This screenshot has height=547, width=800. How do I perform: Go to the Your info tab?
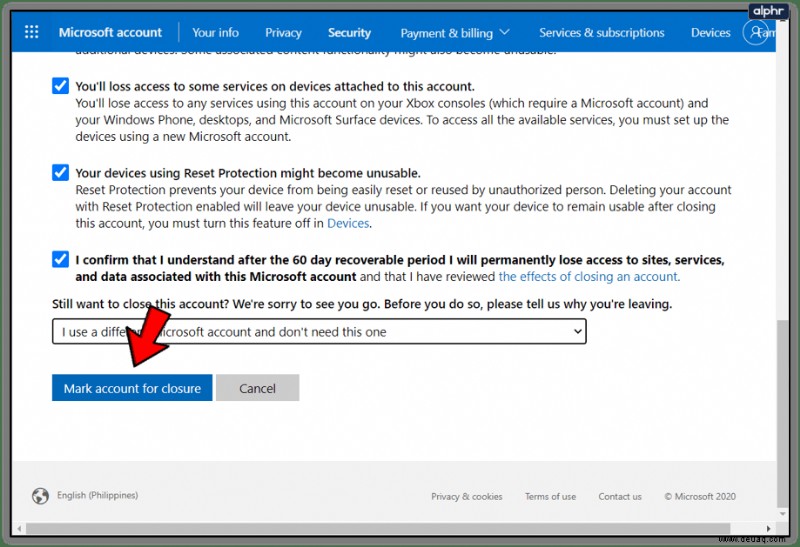(x=215, y=33)
